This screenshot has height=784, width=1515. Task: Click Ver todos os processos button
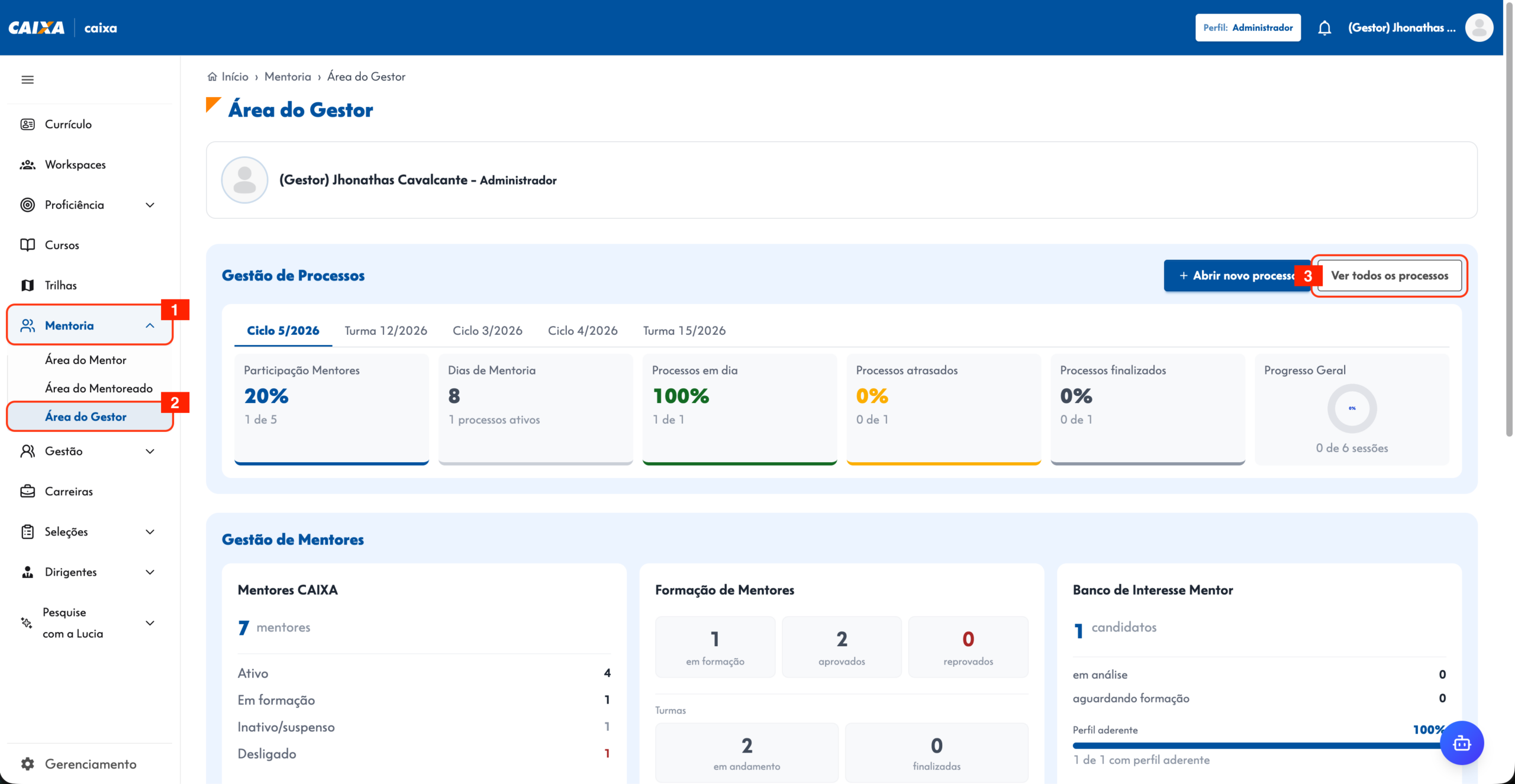click(1390, 276)
